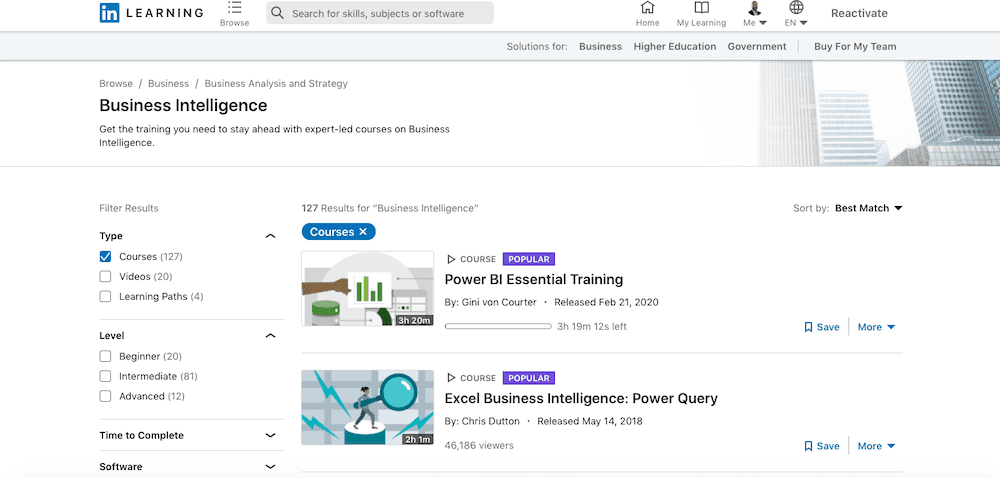Open Government solutions link
The image size is (1000, 478).
(x=757, y=47)
